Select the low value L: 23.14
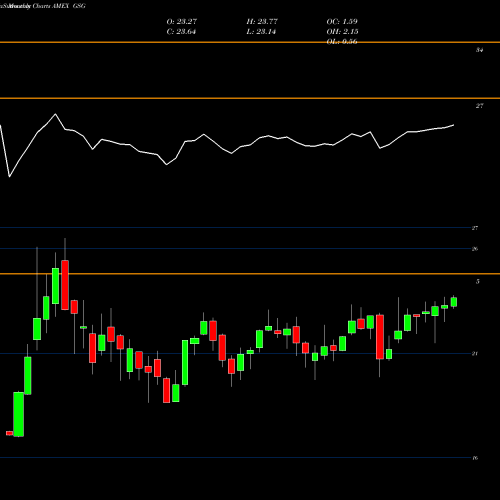This screenshot has width=500, height=500. (261, 32)
